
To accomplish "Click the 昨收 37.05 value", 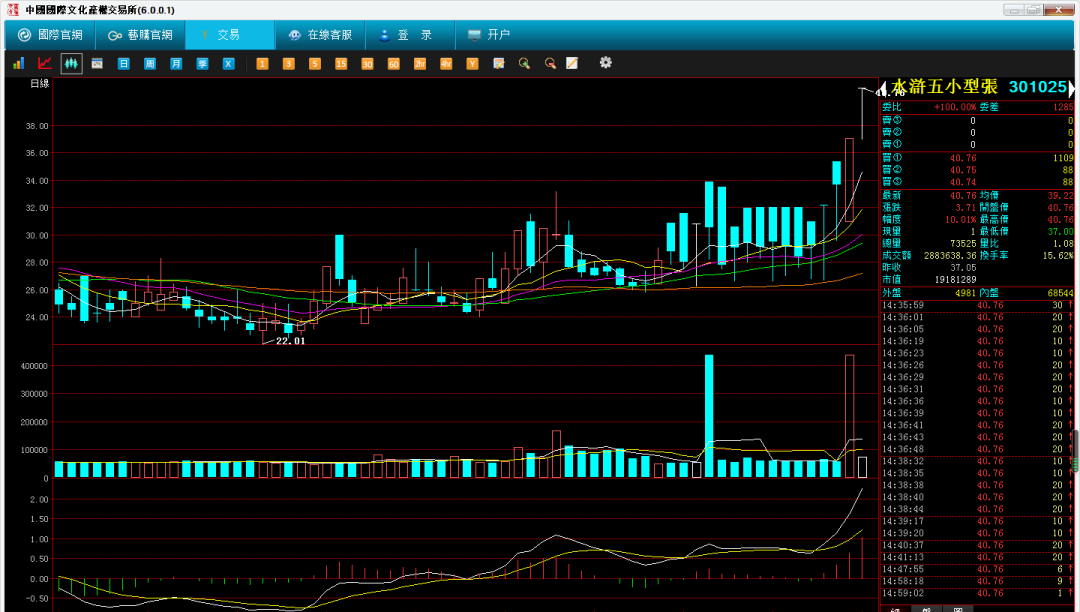I will coord(963,268).
